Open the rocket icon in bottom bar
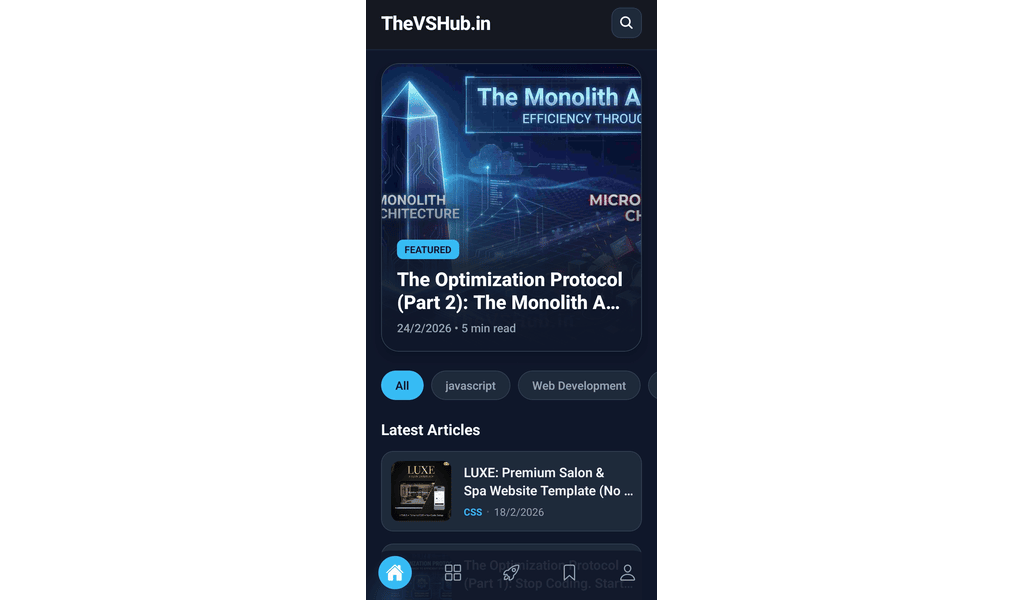The height and width of the screenshot is (600, 1024). [511, 573]
